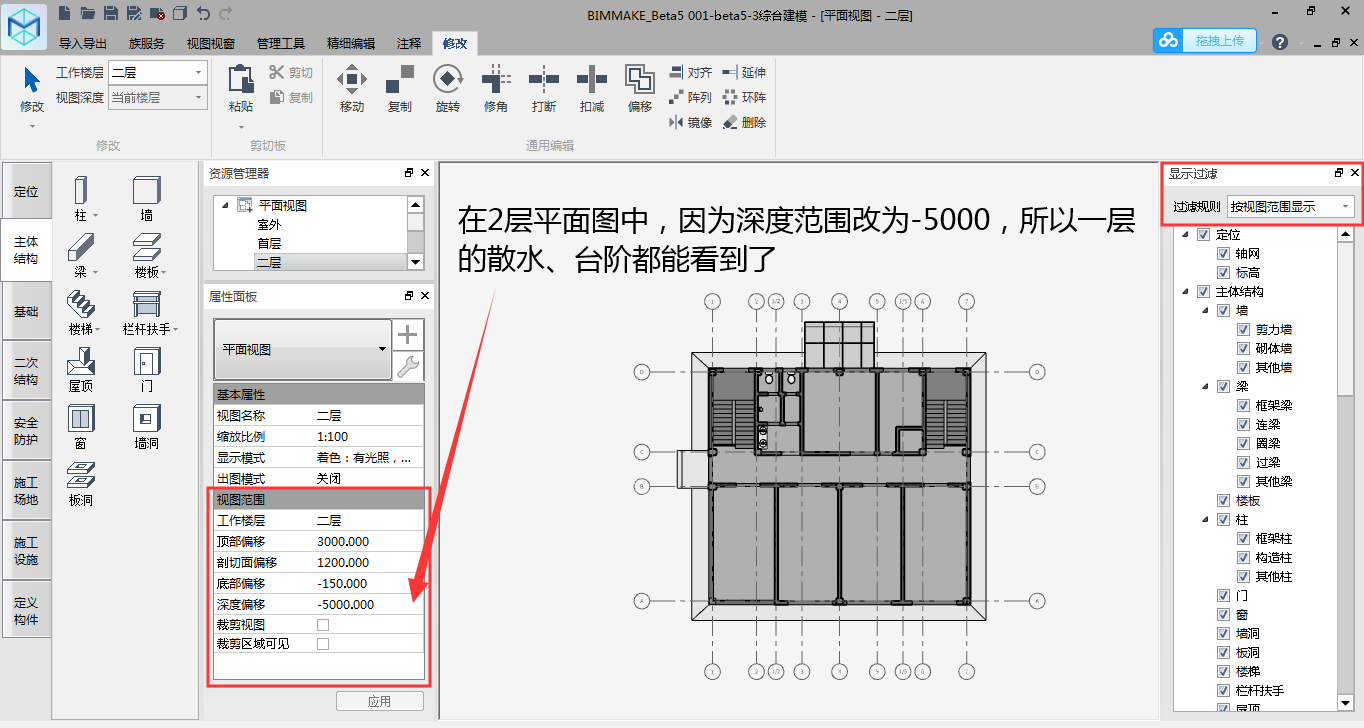Switch to the 安全防护 sidebar category

click(26, 431)
